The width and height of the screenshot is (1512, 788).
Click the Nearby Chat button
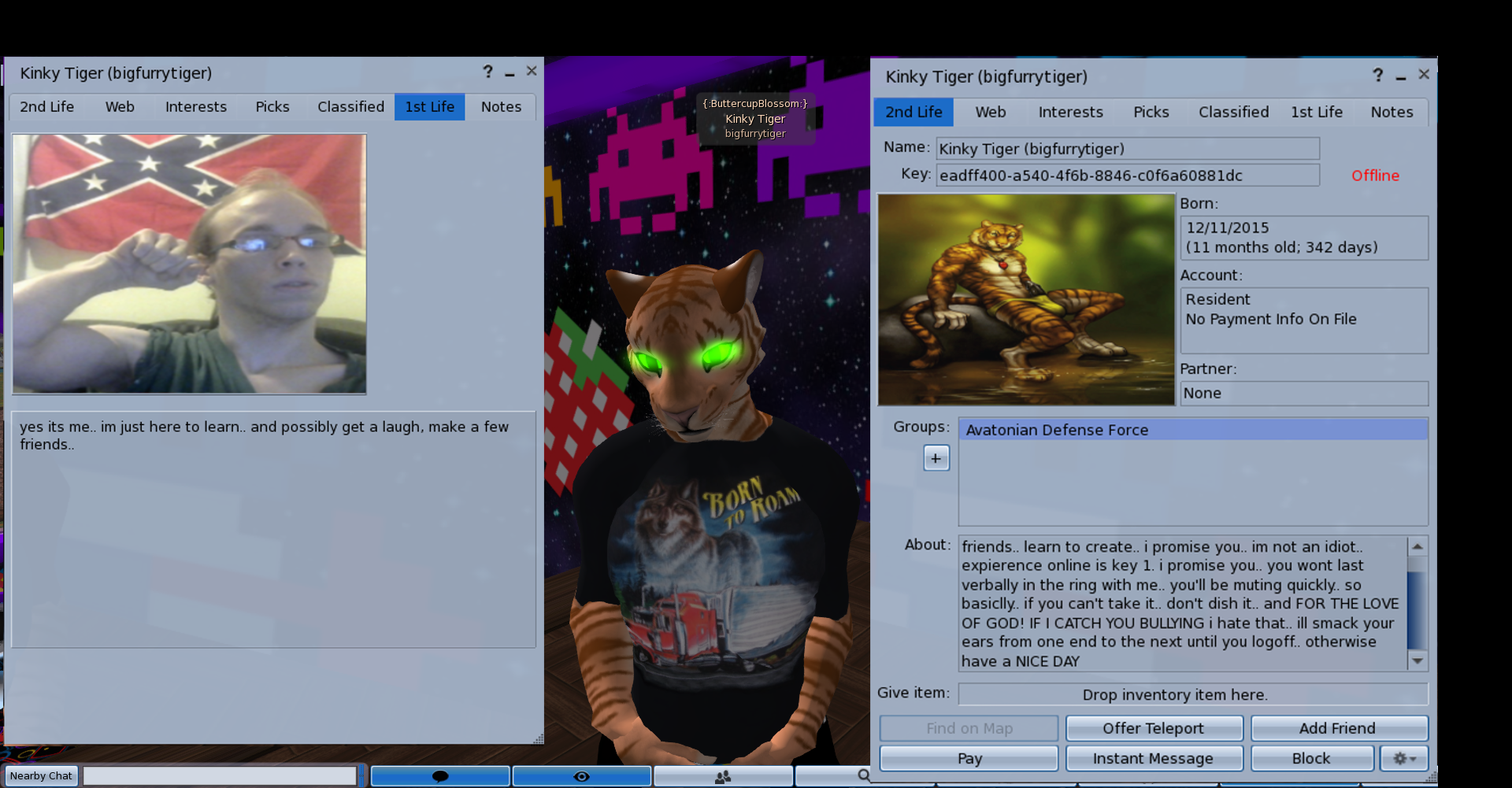[41, 776]
